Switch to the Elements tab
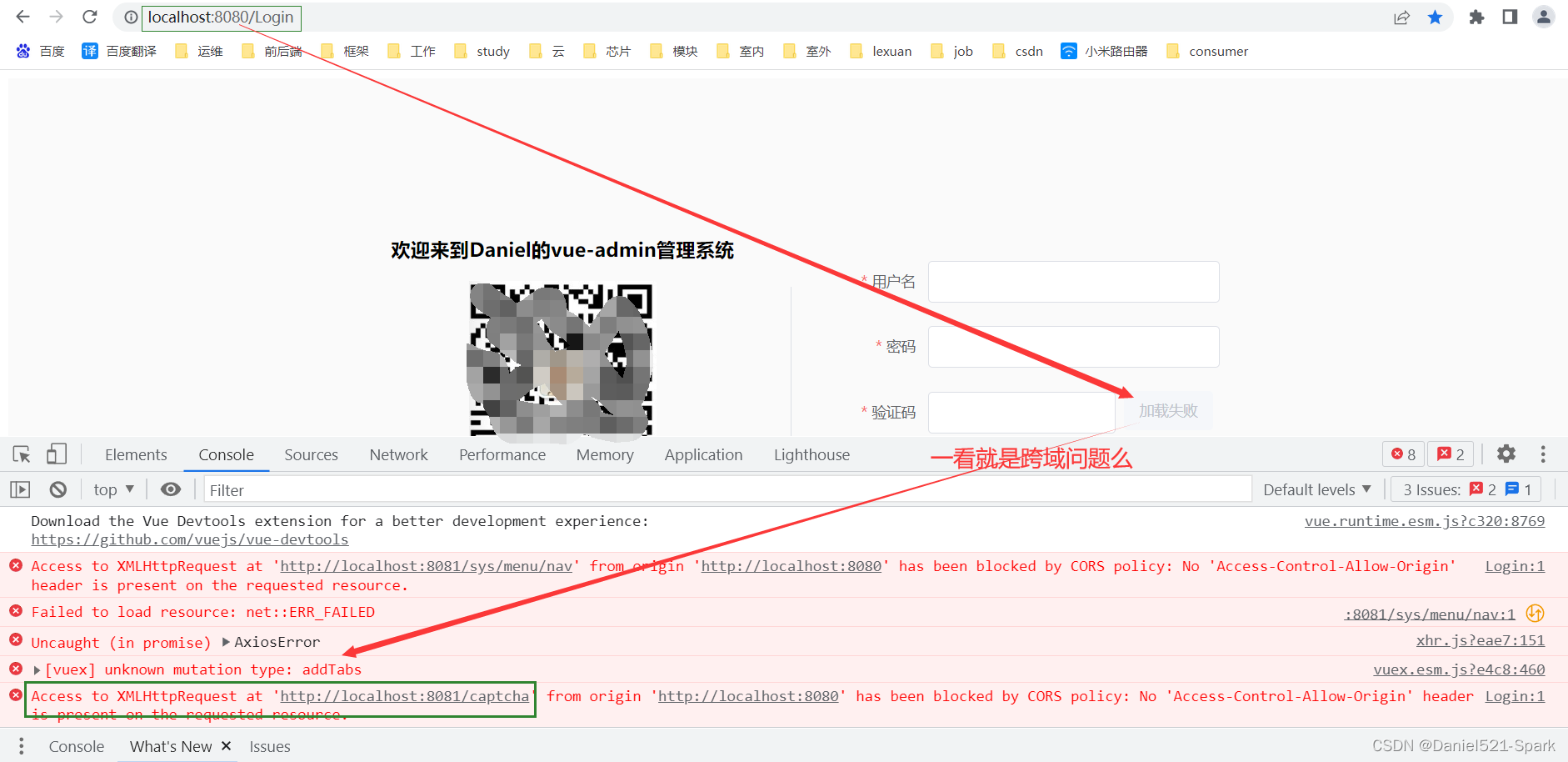 (136, 455)
